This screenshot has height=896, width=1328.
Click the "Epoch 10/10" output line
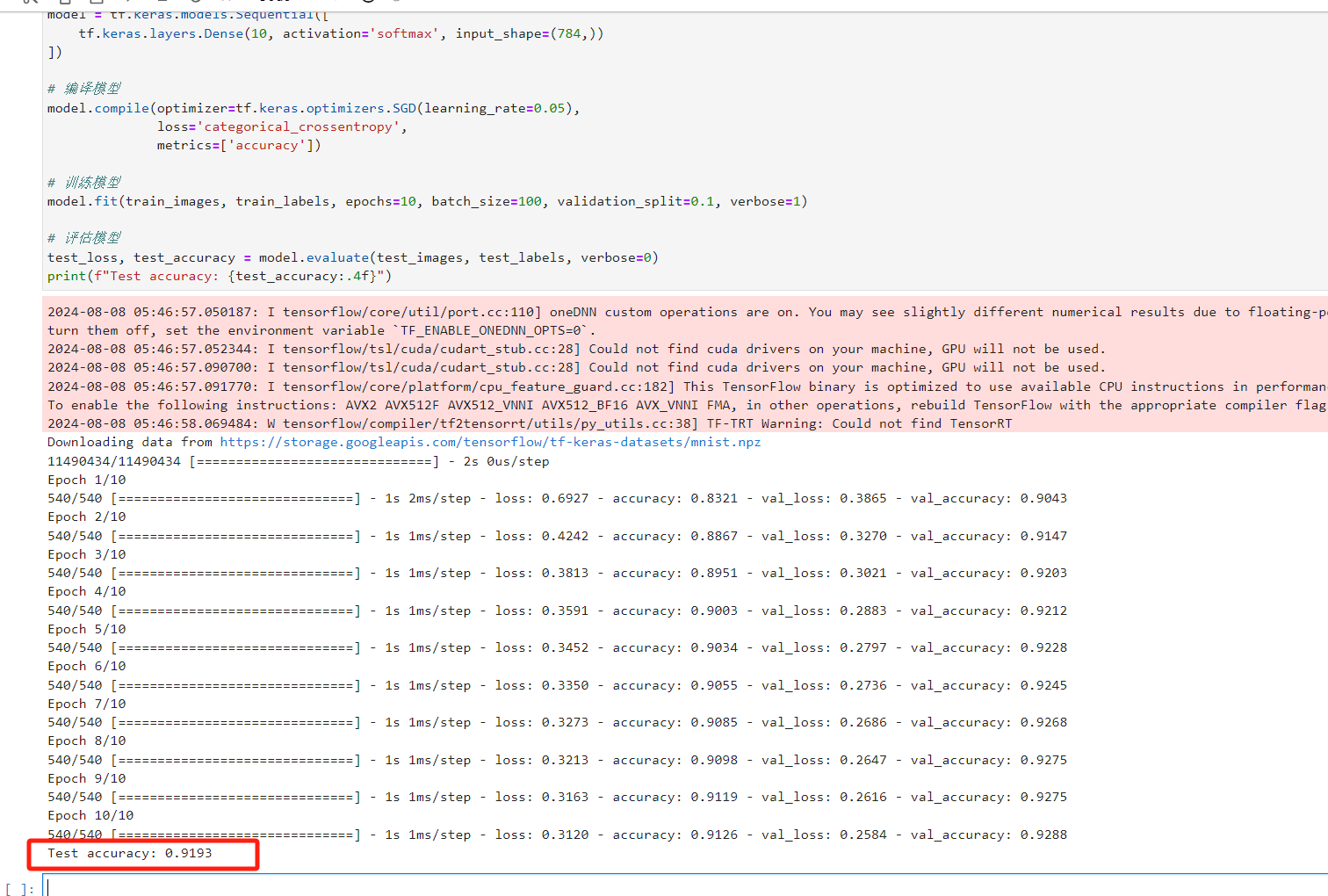90,815
